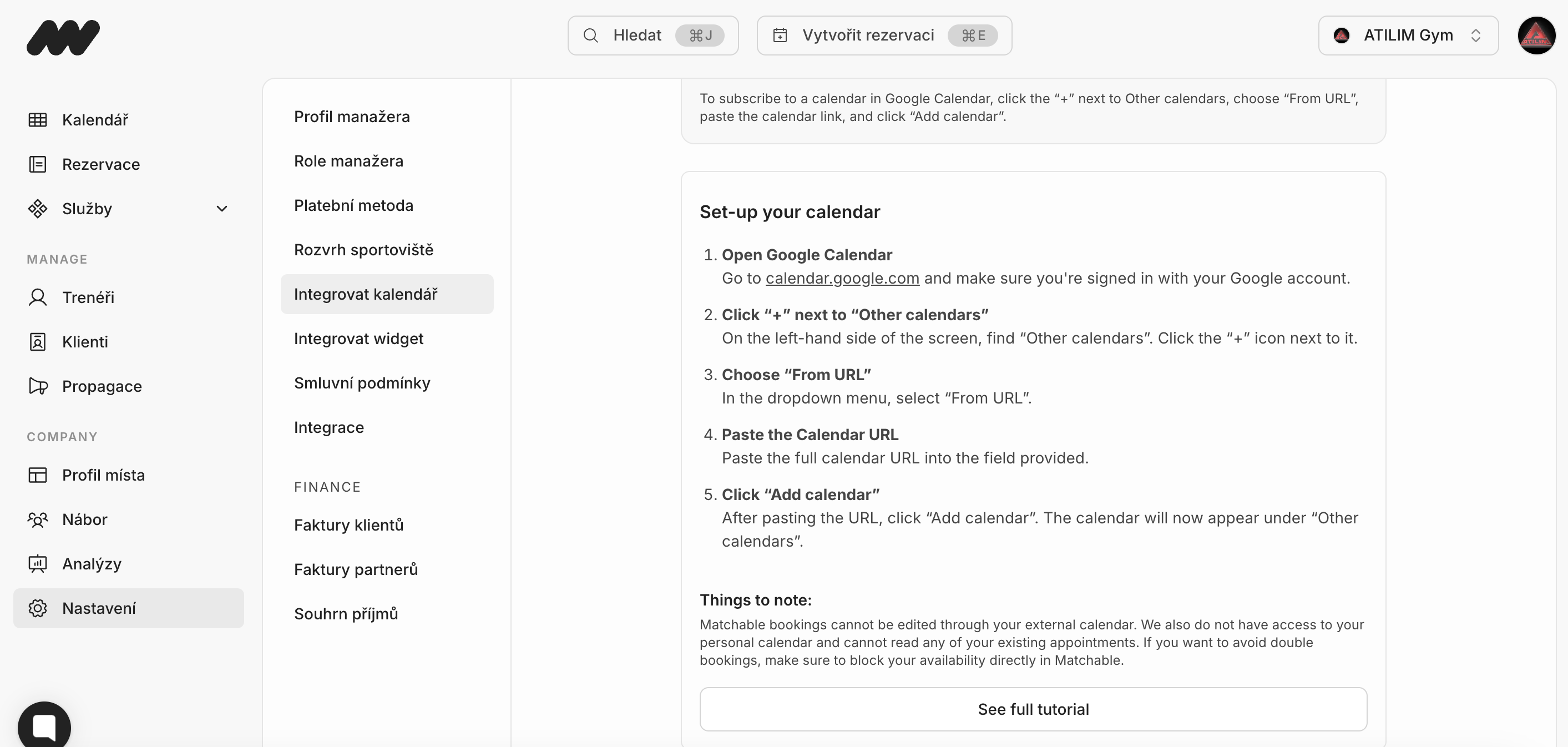Viewport: 1568px width, 747px height.
Task: Click the Hledat search field
Action: (653, 36)
